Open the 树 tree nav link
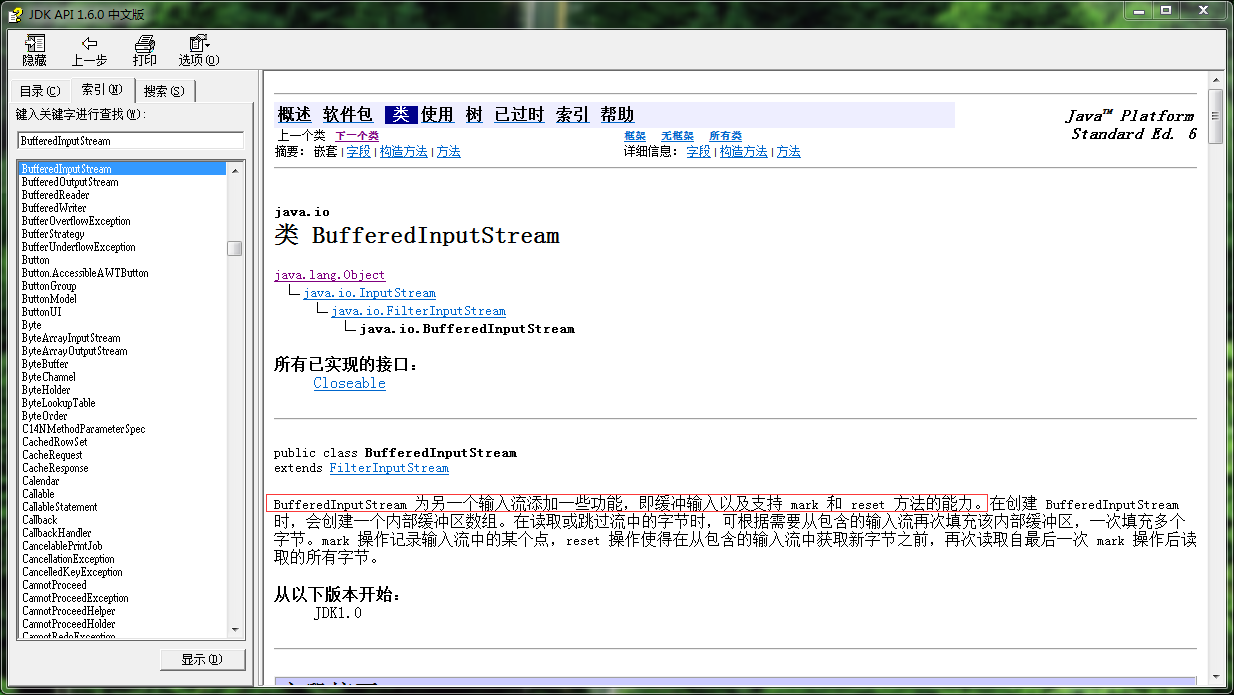Viewport: 1234px width, 695px height. (474, 115)
